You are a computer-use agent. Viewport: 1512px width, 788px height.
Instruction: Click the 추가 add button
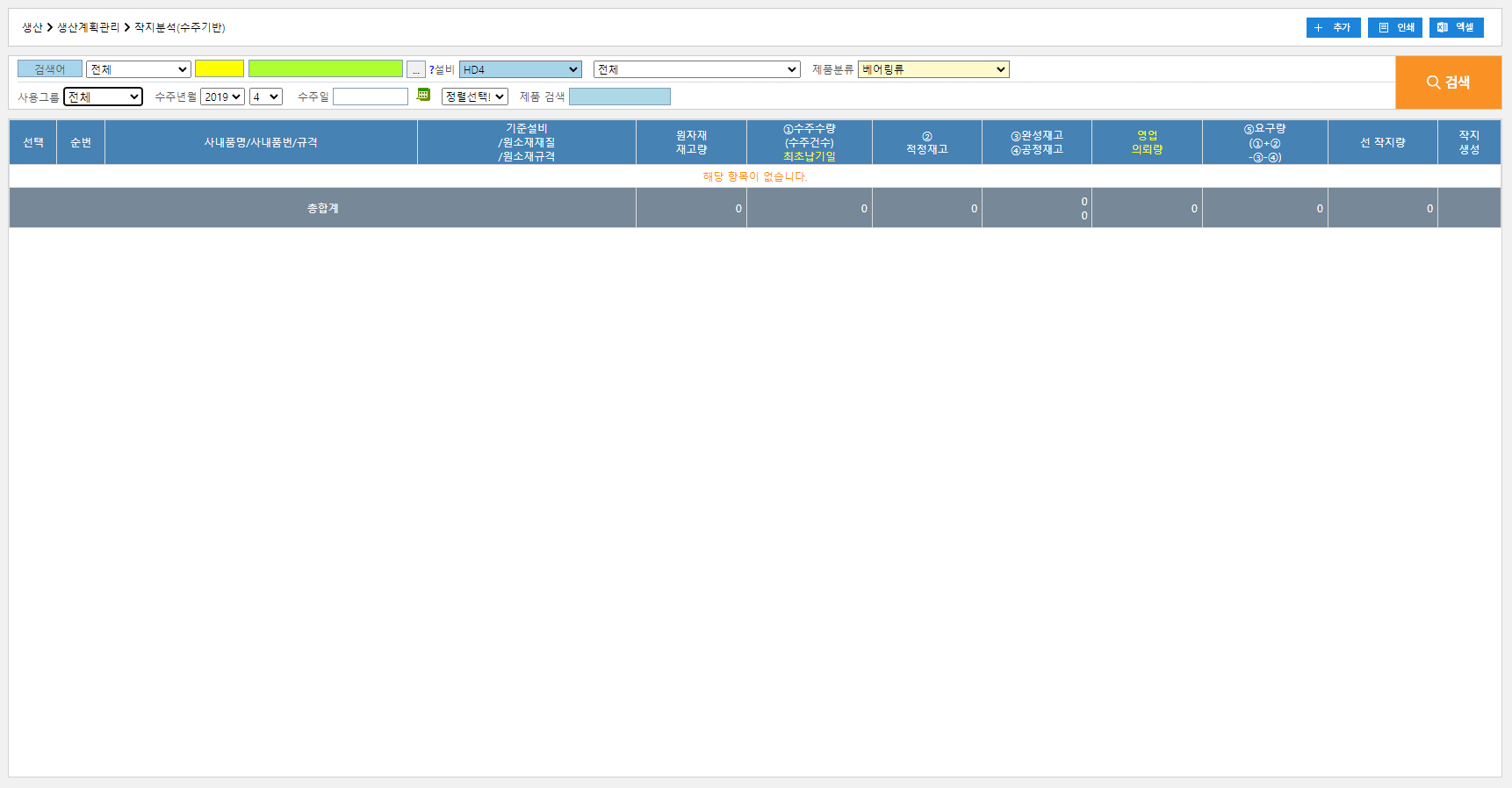pos(1333,28)
